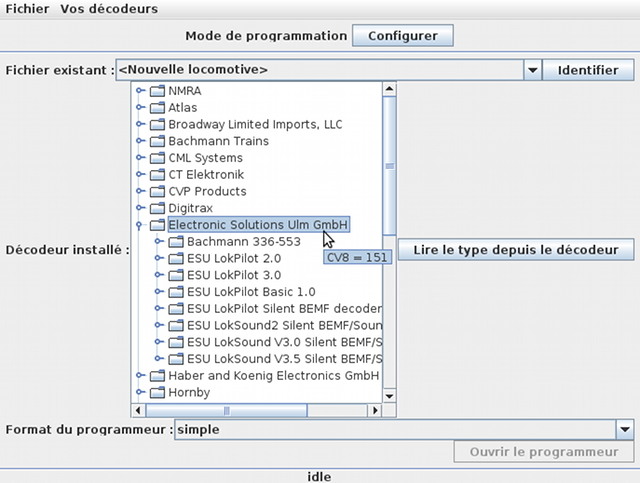Screen dimensions: 640x483
Task: Click the Bachmann 336-553 folder icon
Action: [176, 241]
